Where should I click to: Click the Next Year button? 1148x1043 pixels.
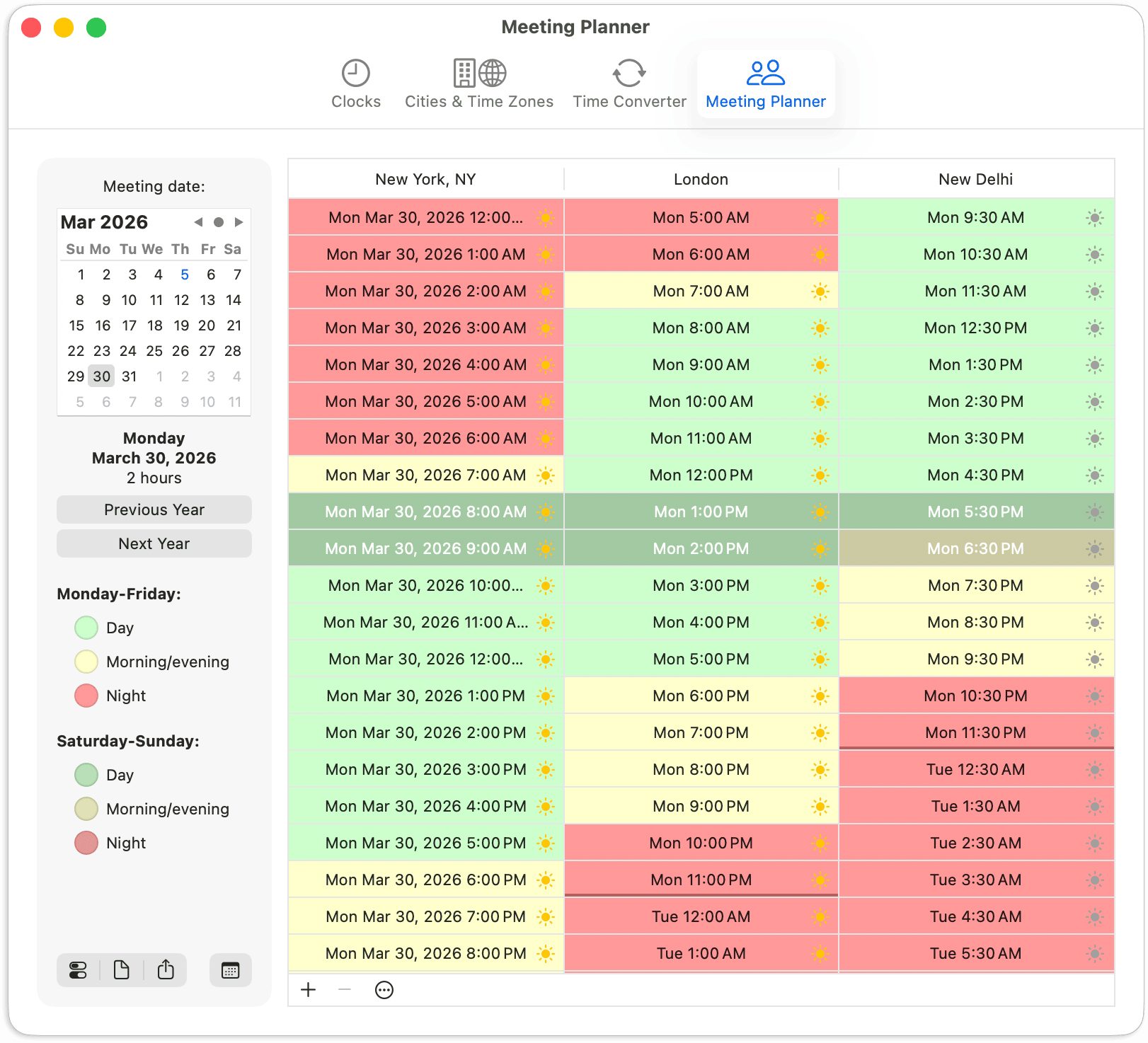pyautogui.click(x=154, y=543)
